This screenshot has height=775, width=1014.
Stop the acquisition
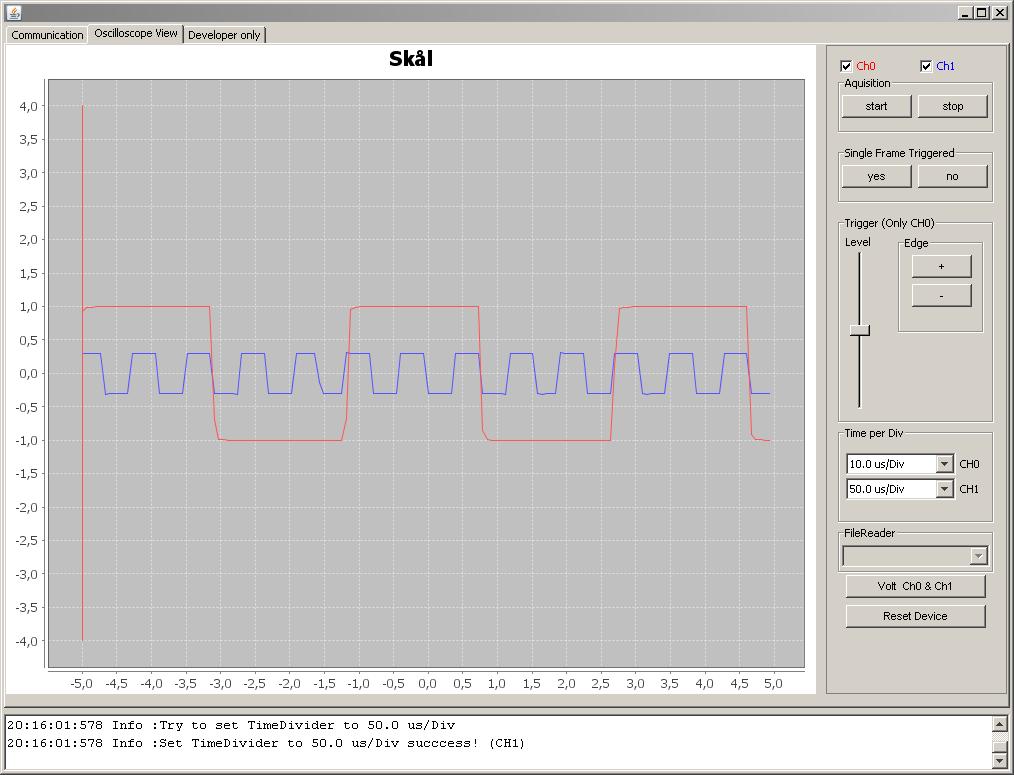pyautogui.click(x=952, y=105)
